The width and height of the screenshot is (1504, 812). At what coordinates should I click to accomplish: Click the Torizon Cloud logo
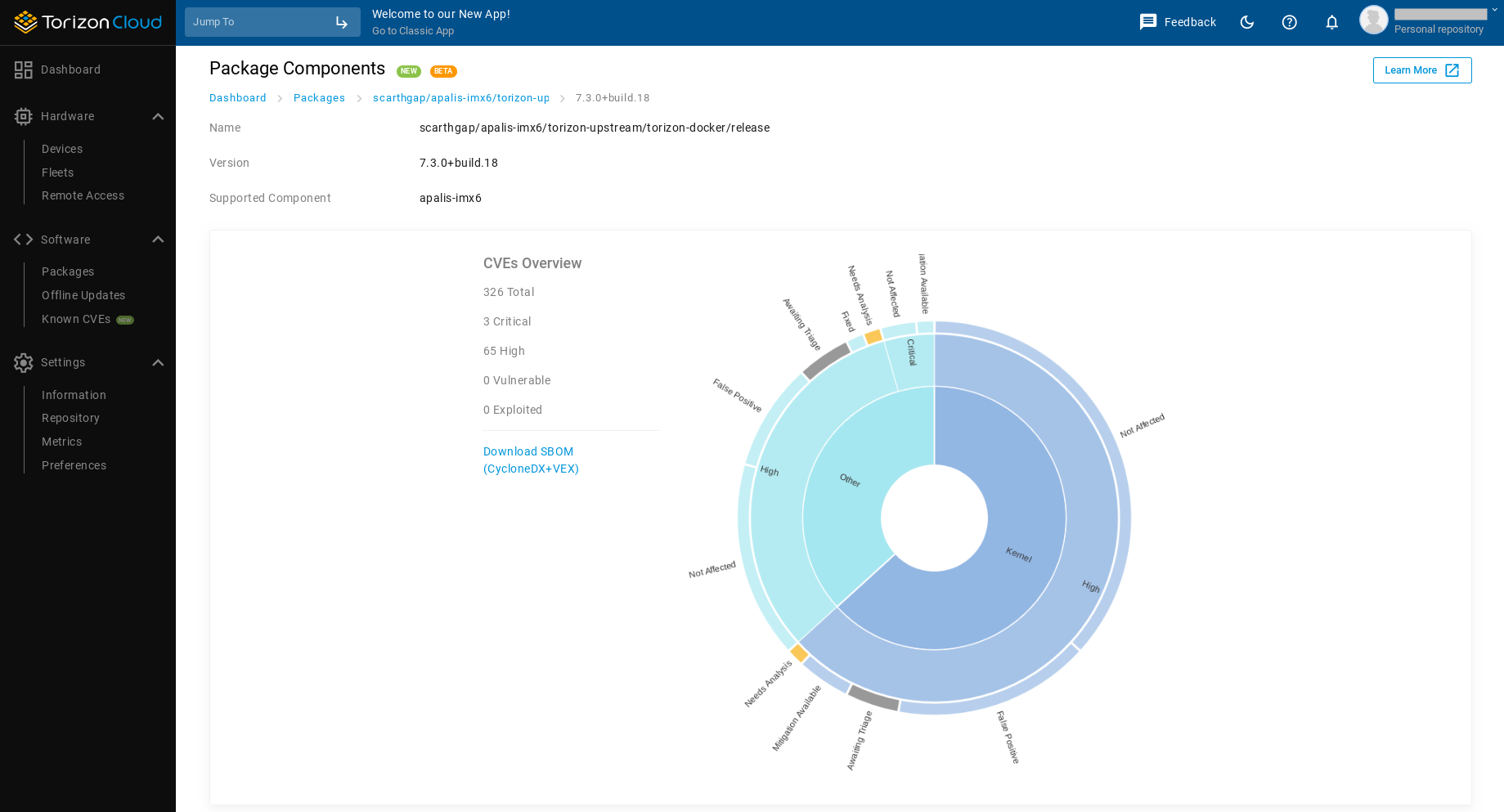pos(88,22)
